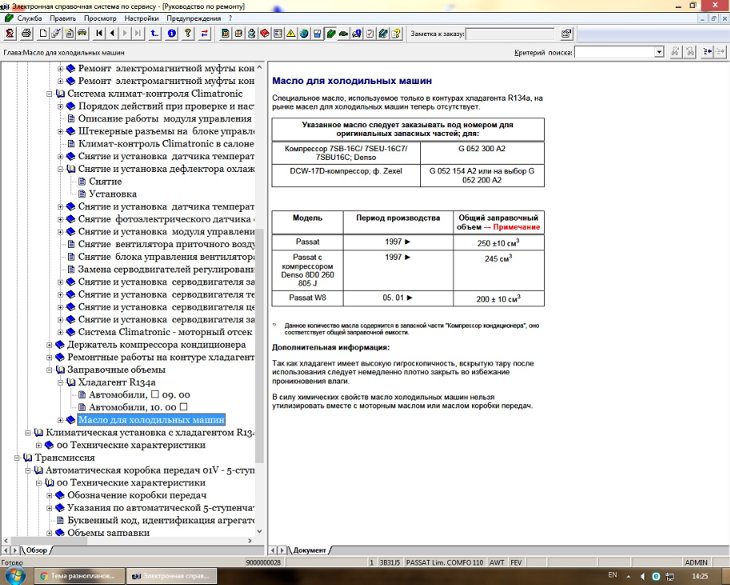Switch to the Документ tab
The image size is (730, 585).
pyautogui.click(x=309, y=551)
